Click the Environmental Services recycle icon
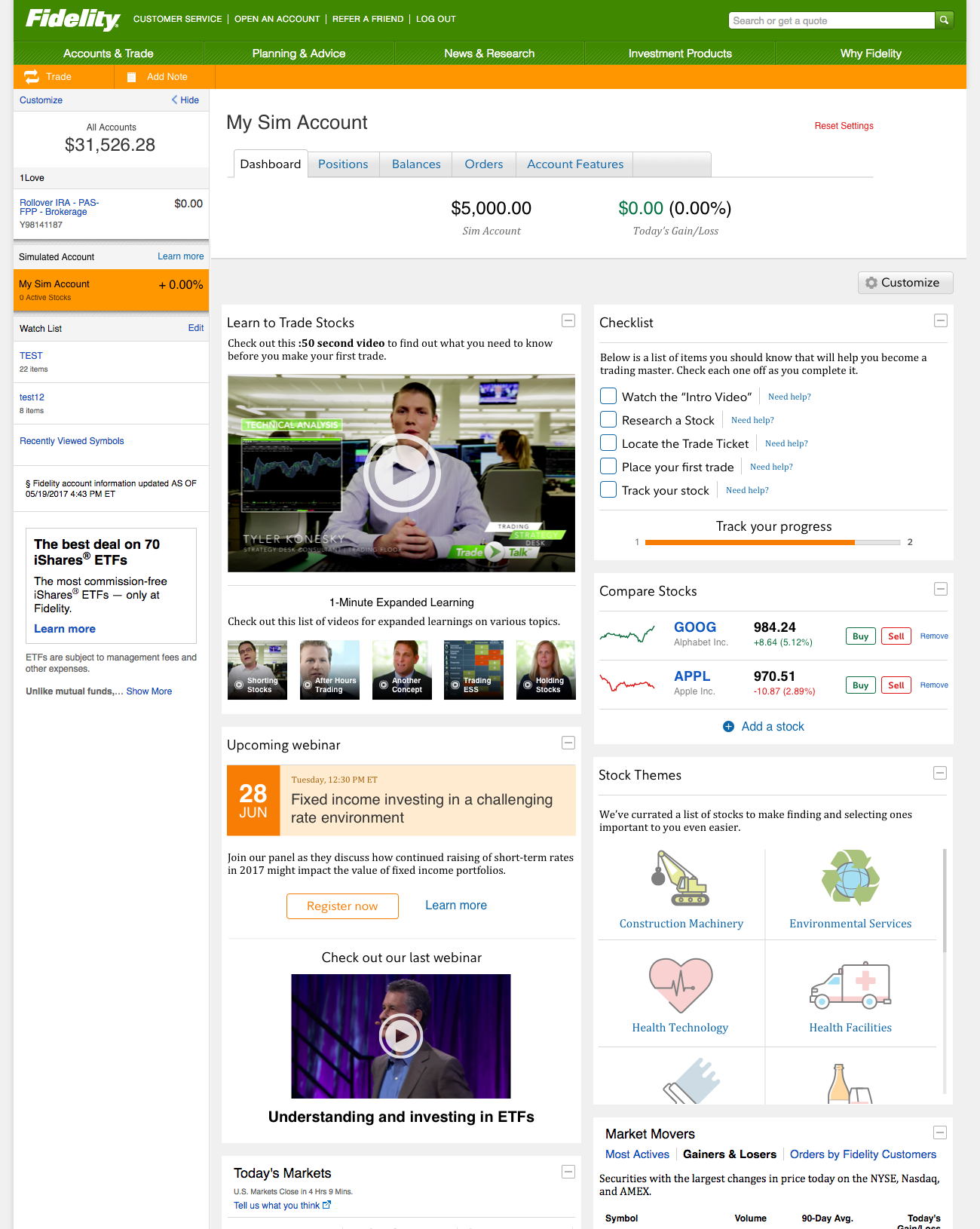 click(x=850, y=877)
